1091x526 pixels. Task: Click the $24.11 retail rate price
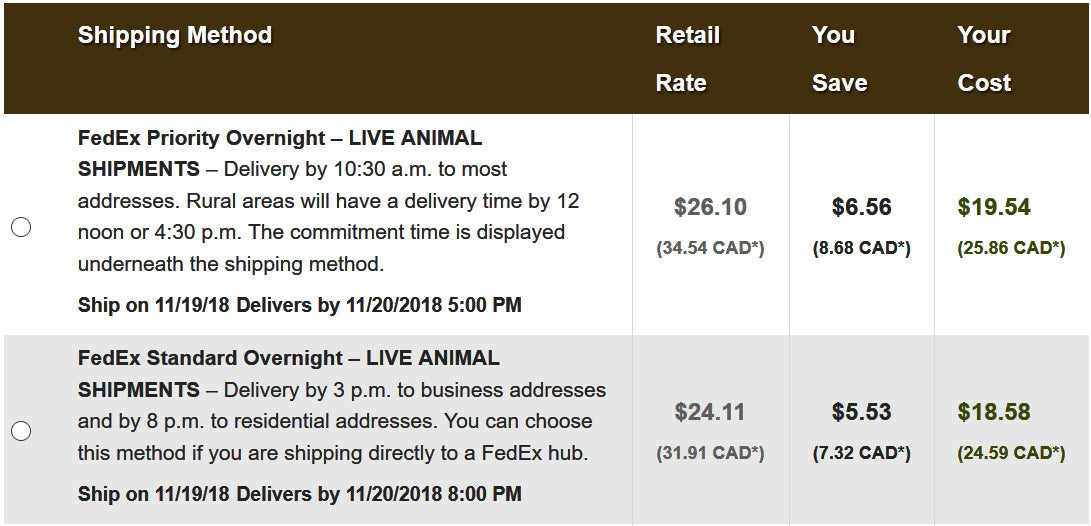click(710, 412)
